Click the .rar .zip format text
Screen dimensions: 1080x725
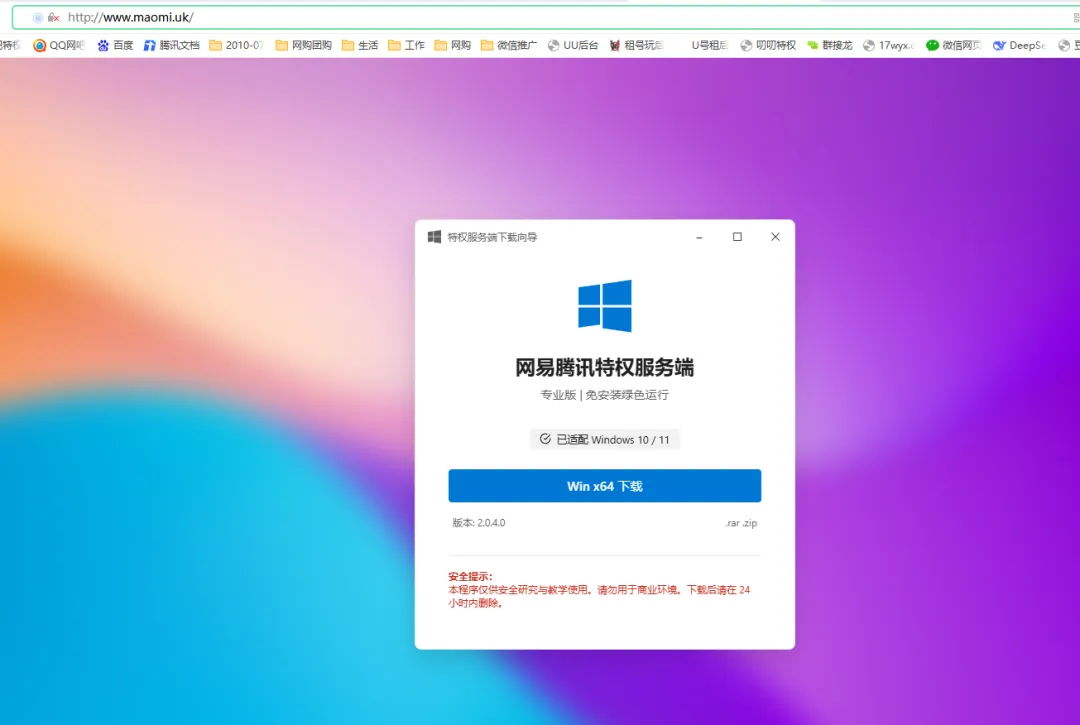pos(741,523)
